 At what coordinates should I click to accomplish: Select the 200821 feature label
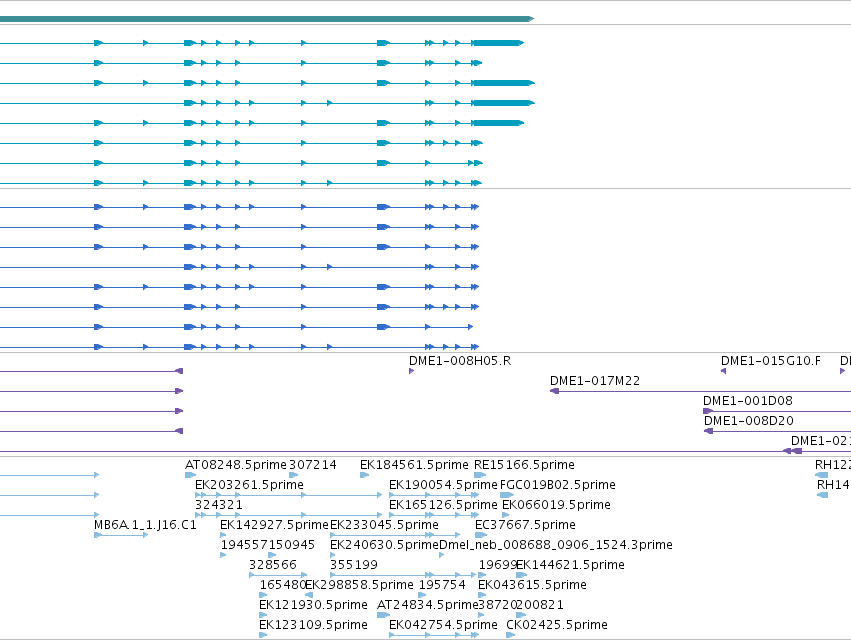pos(540,605)
